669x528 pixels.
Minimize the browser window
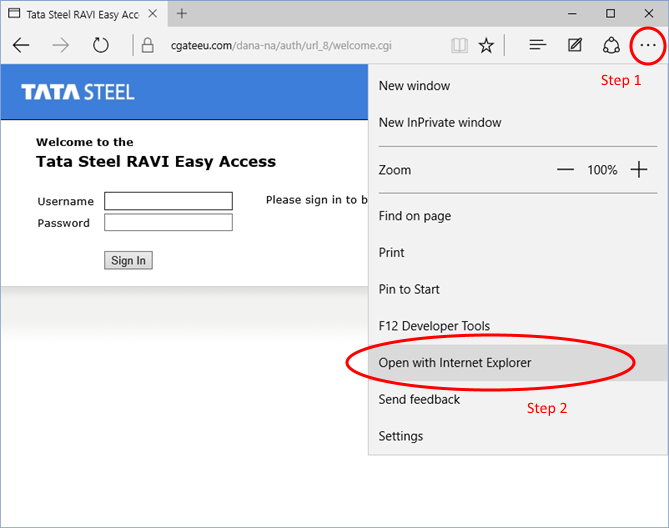point(572,14)
